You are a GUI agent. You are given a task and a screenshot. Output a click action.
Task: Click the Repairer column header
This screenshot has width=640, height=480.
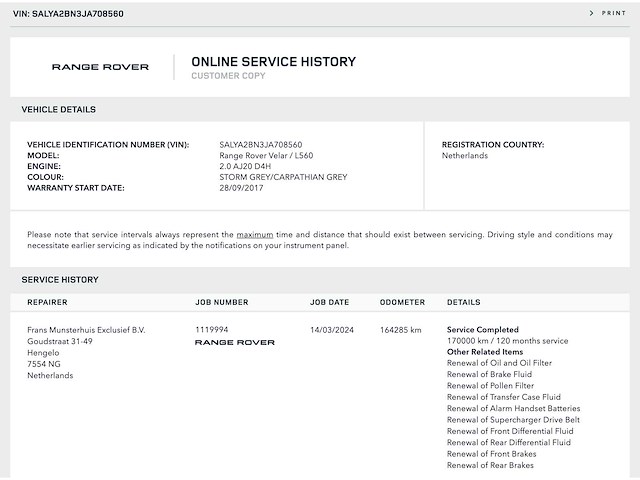47,302
